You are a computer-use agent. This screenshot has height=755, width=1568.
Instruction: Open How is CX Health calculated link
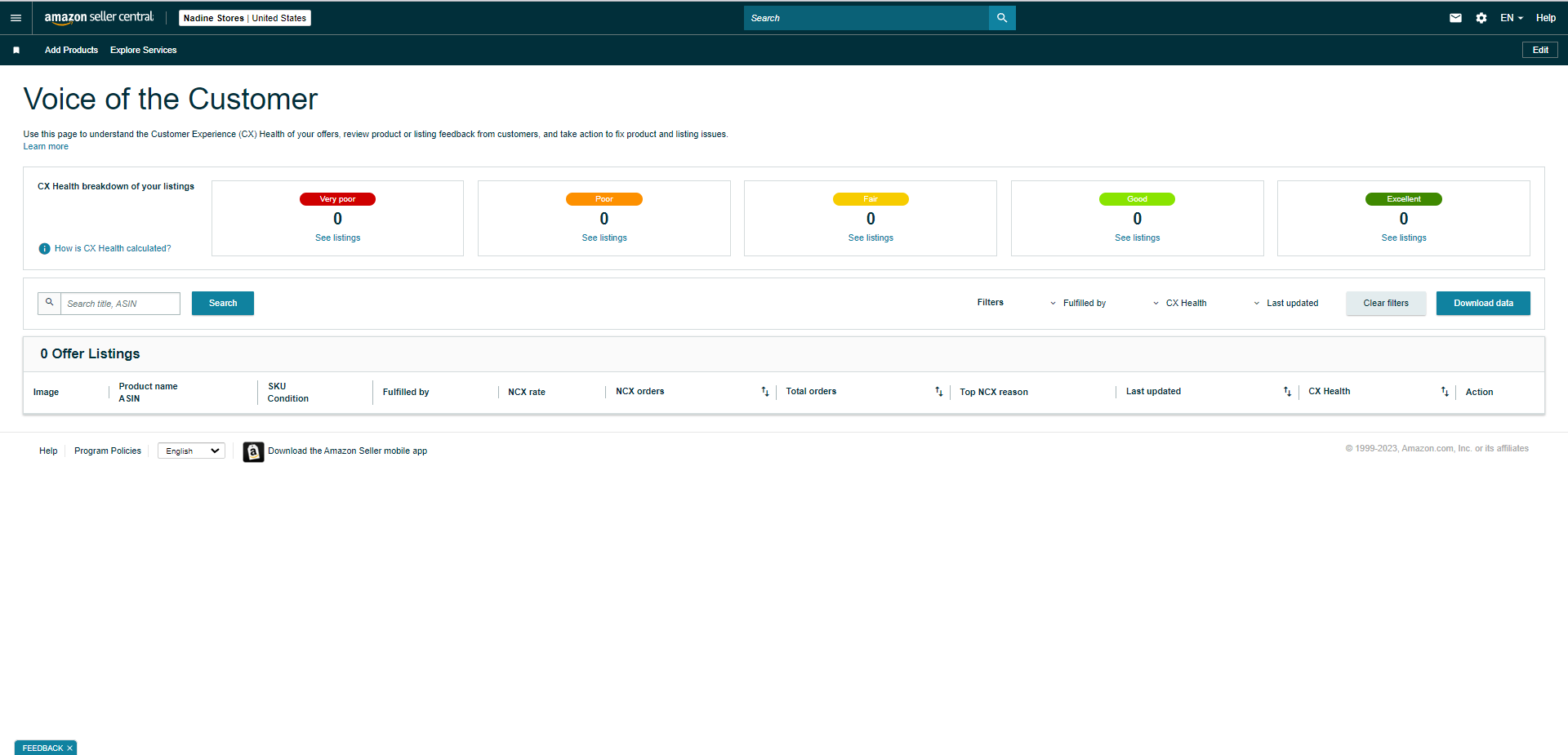[x=113, y=249]
